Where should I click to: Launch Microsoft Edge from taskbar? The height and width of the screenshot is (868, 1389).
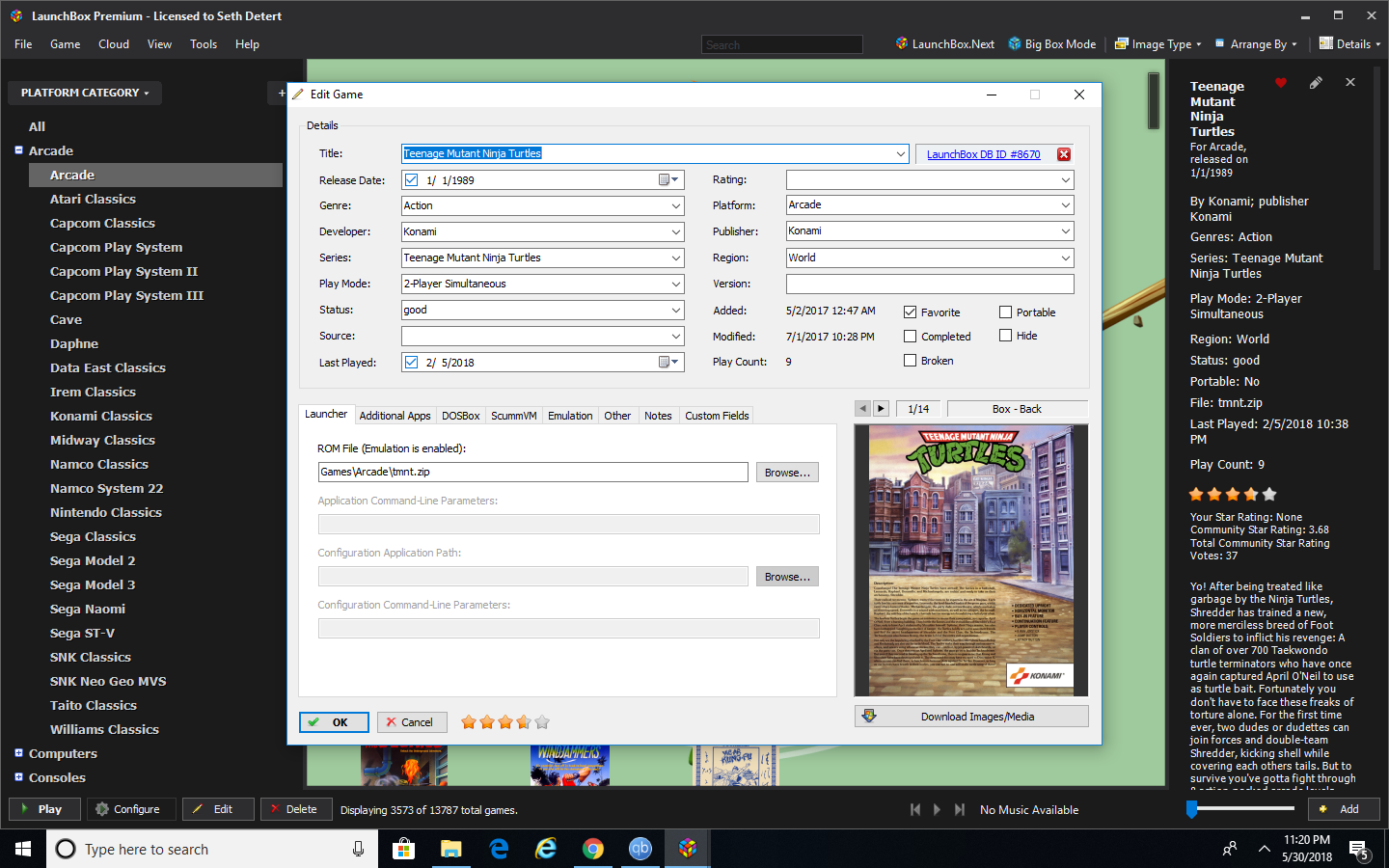pyautogui.click(x=499, y=849)
